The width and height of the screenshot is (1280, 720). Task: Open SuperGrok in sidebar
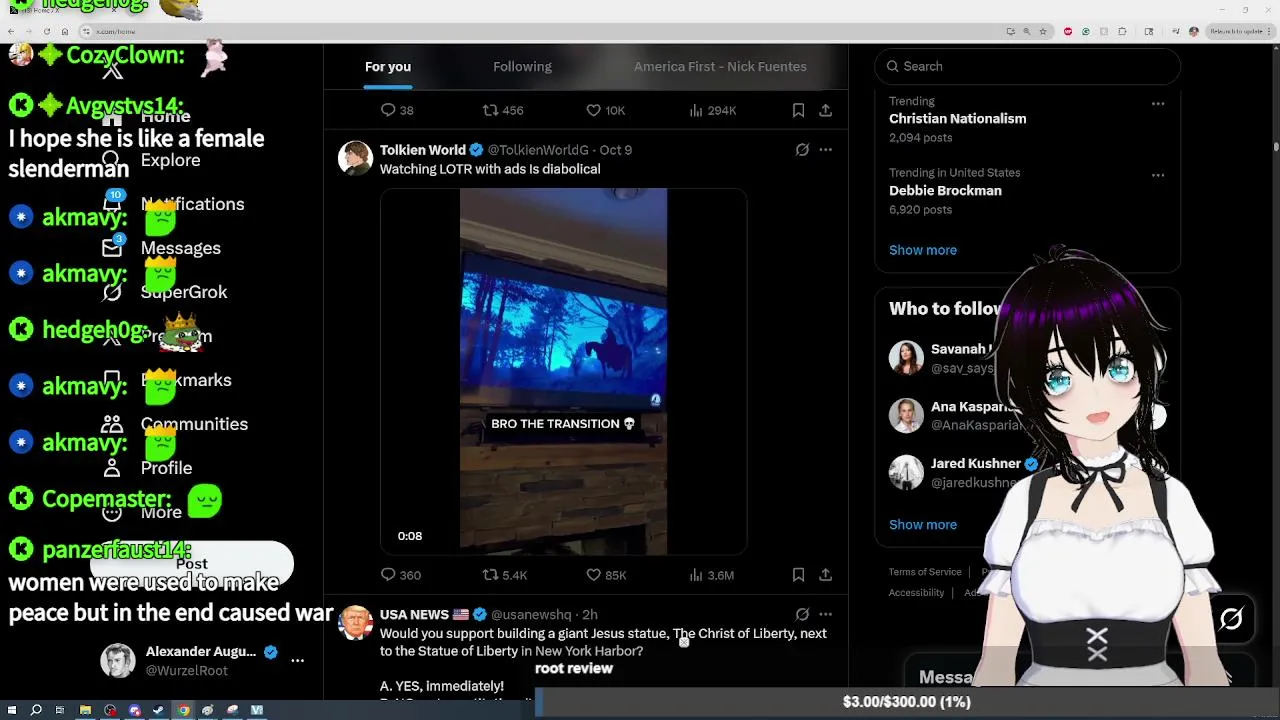(166, 292)
